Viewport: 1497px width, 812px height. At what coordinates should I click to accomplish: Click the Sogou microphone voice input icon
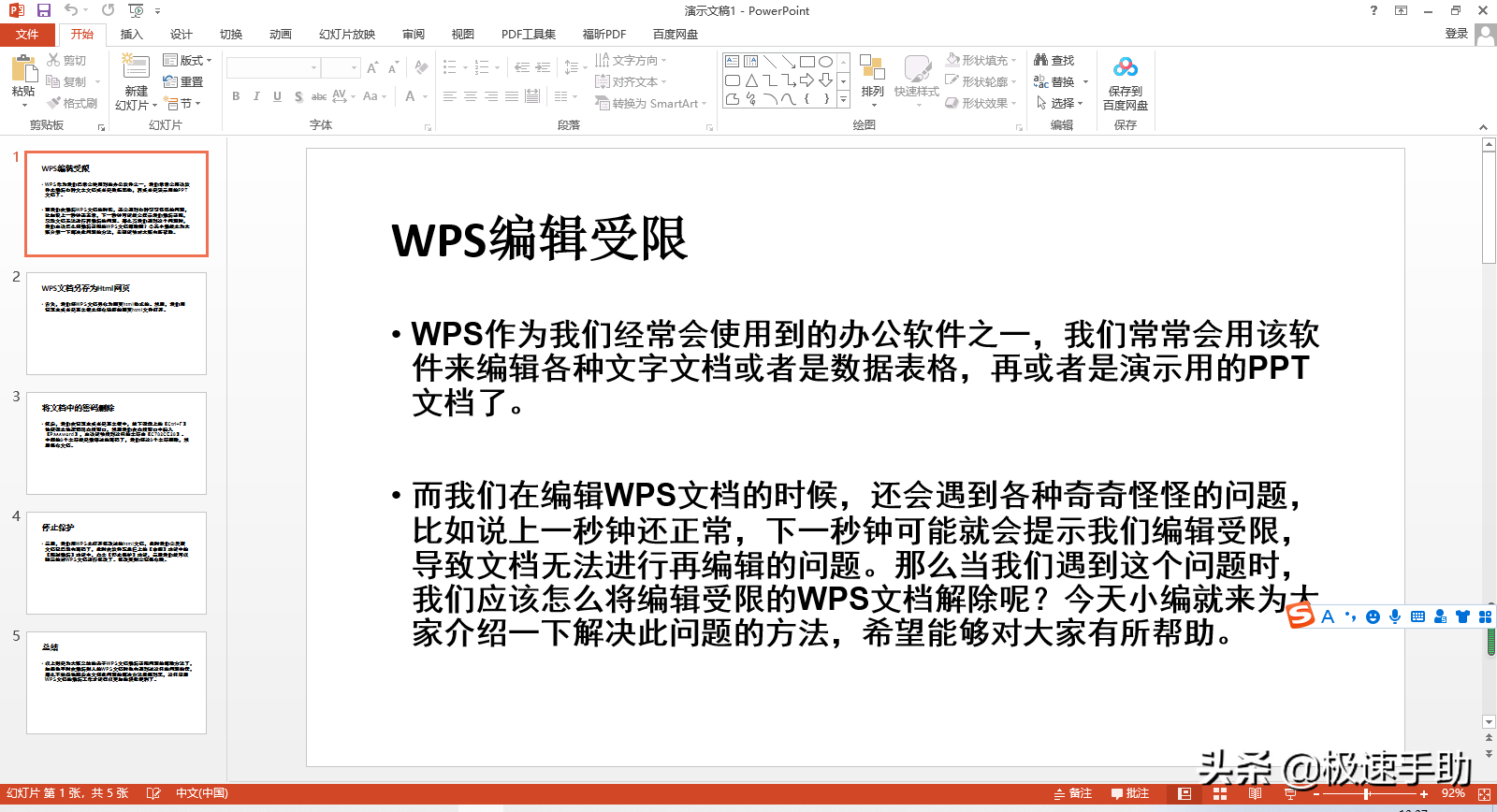coord(1395,616)
